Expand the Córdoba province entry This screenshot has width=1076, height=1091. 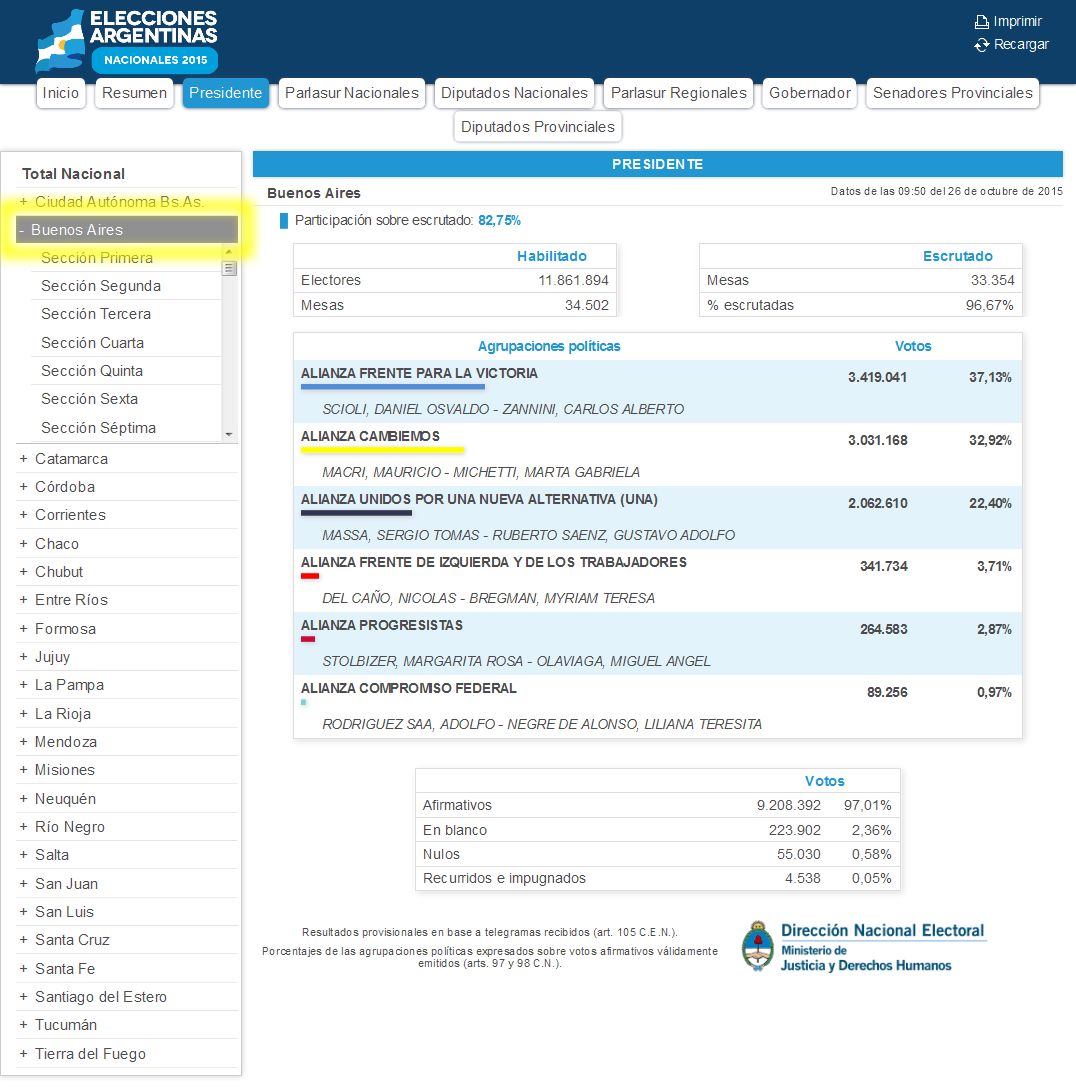point(24,487)
